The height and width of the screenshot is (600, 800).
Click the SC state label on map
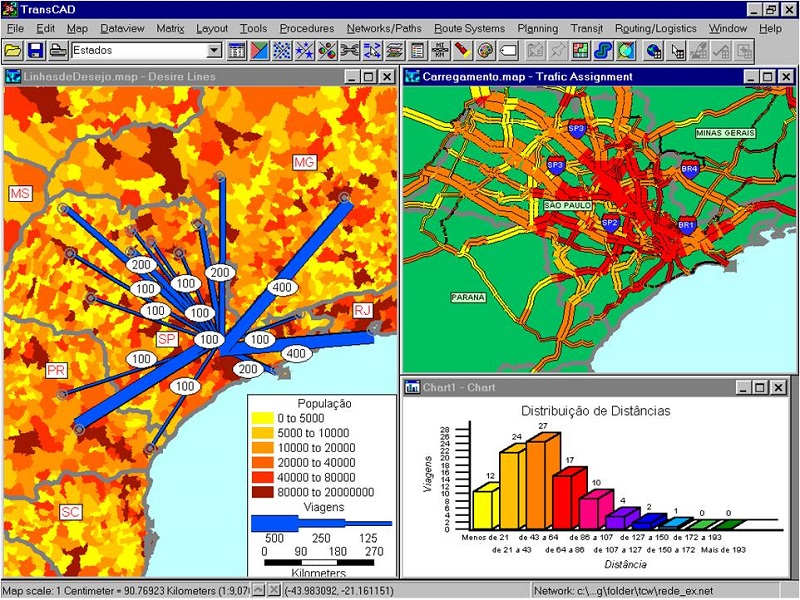pyautogui.click(x=70, y=512)
